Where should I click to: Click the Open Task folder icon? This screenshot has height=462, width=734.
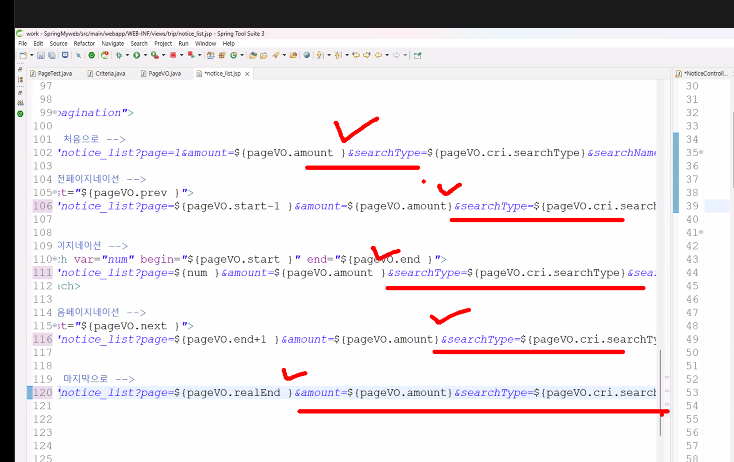[264, 55]
